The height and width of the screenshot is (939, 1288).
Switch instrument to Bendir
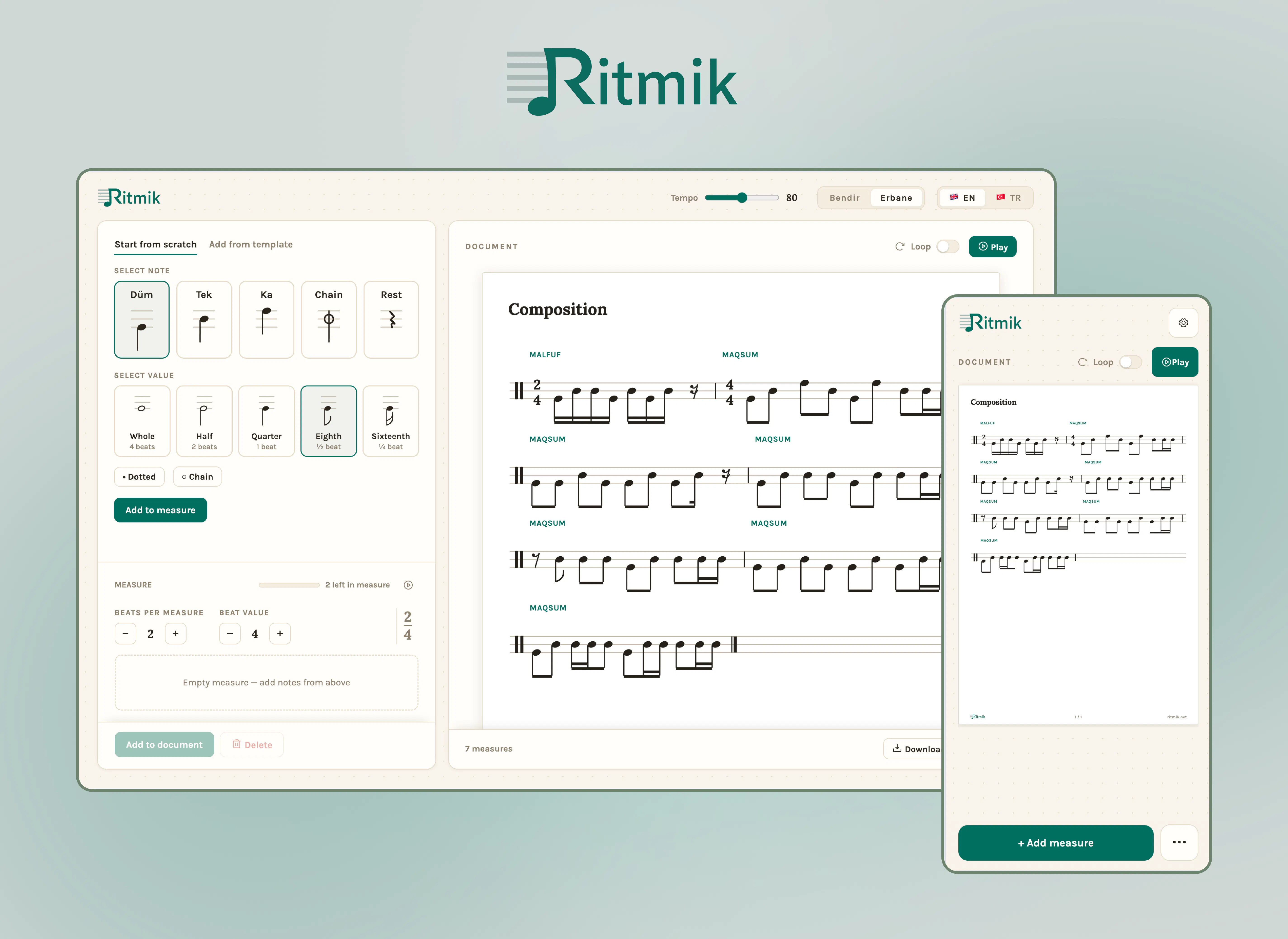click(844, 198)
